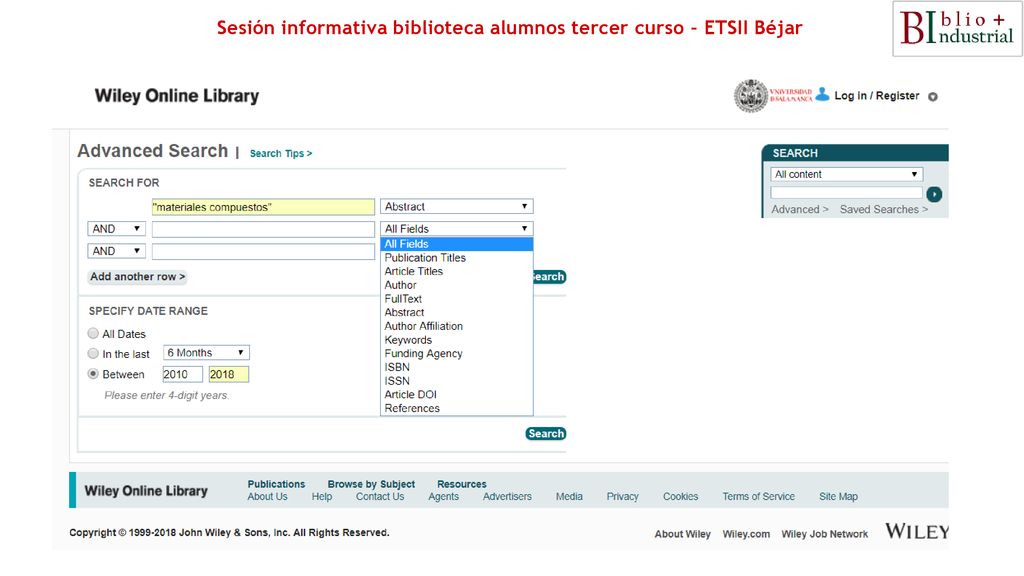Viewport: 1024px width, 576px height.
Task: Open Advertisers footer link
Action: point(507,496)
